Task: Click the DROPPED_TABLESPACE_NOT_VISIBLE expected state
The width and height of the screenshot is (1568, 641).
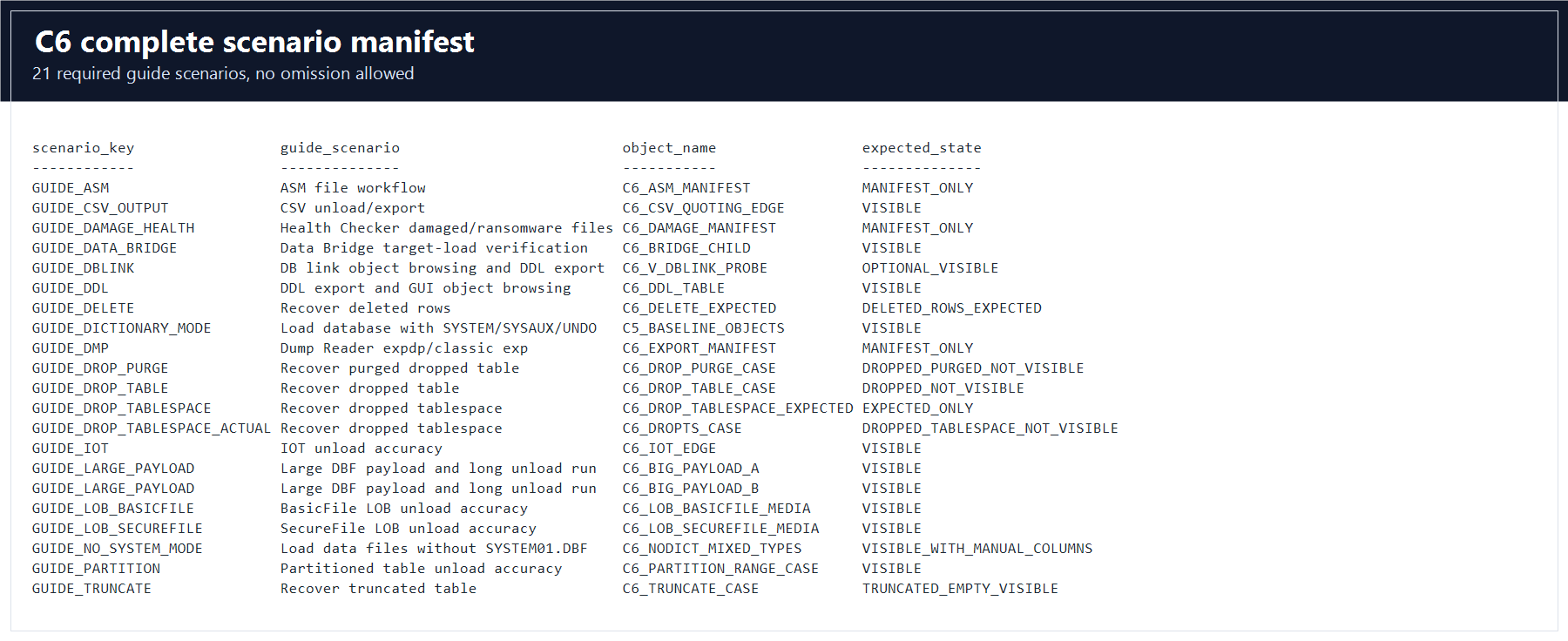Action: coord(990,428)
